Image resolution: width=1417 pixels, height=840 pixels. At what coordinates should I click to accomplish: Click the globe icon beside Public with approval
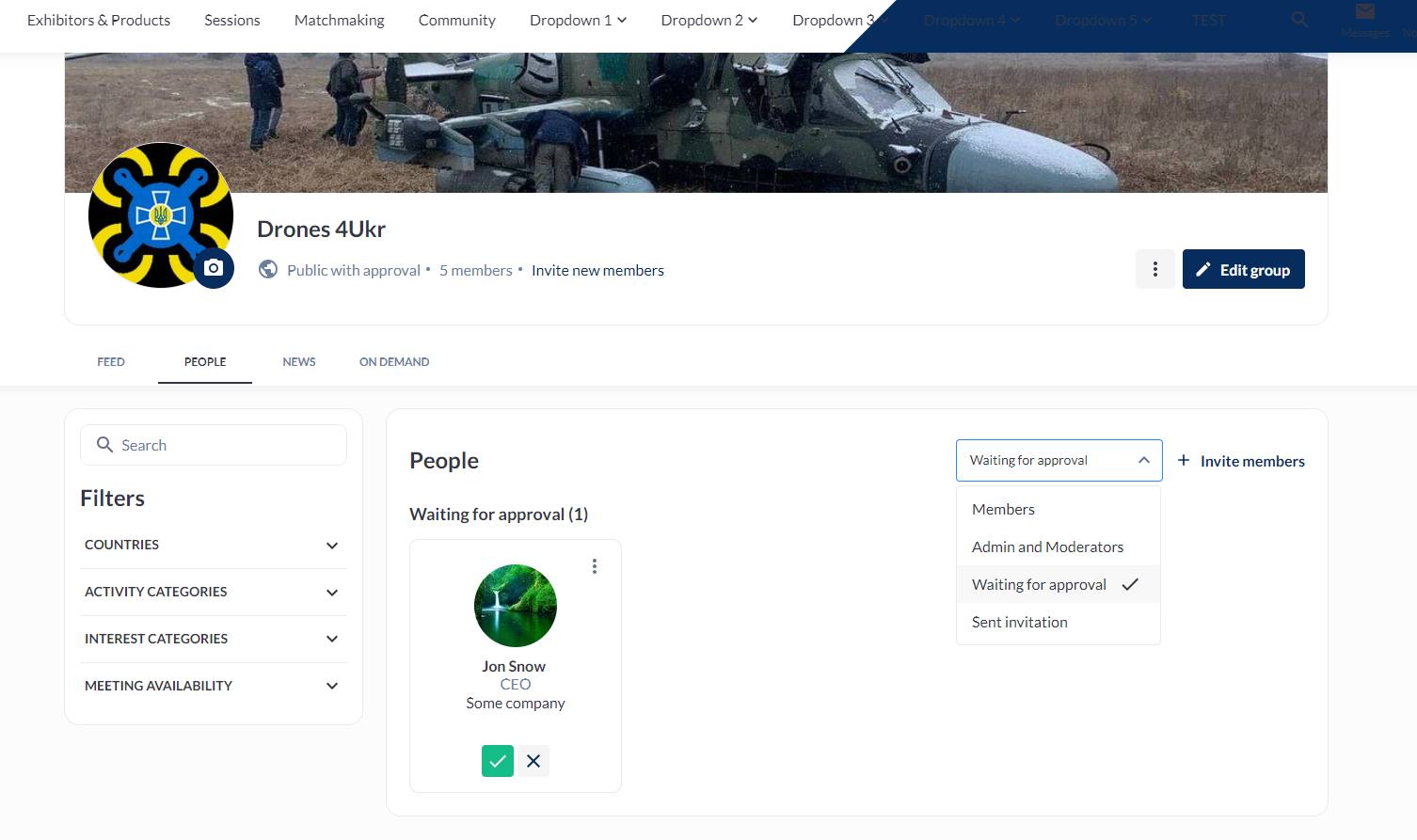(x=268, y=270)
